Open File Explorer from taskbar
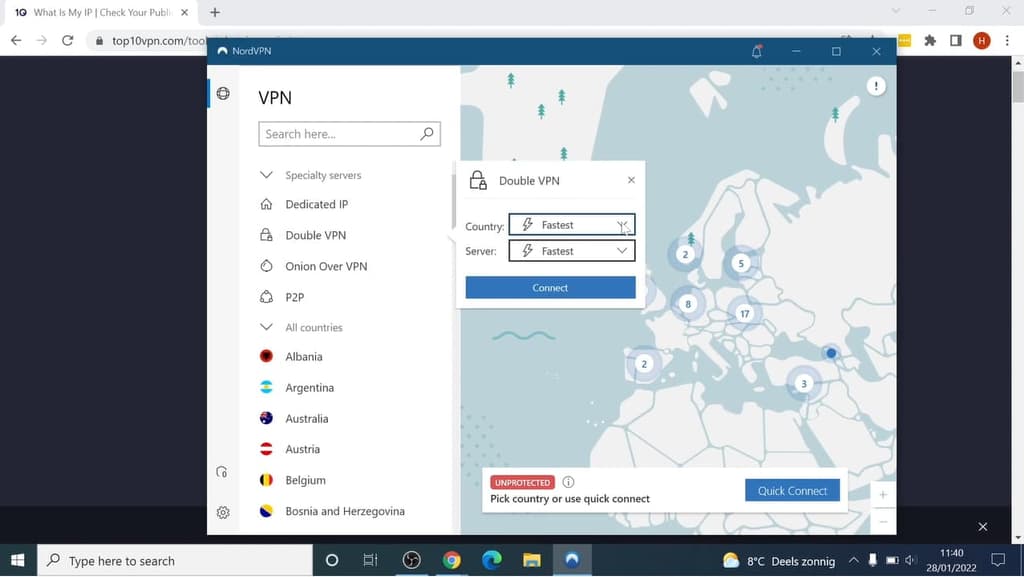1024x577 pixels. [x=532, y=560]
